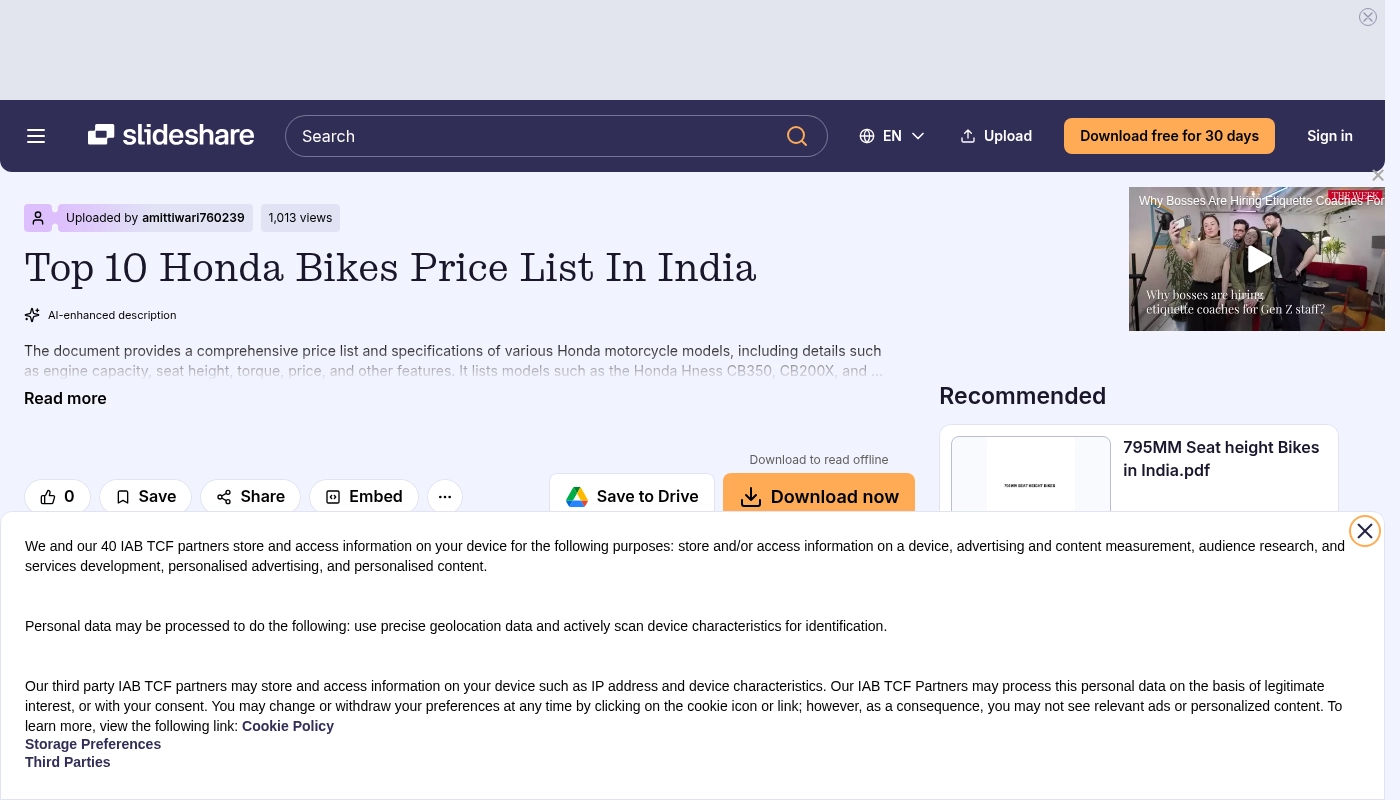Expand description with Read more

pyautogui.click(x=65, y=398)
